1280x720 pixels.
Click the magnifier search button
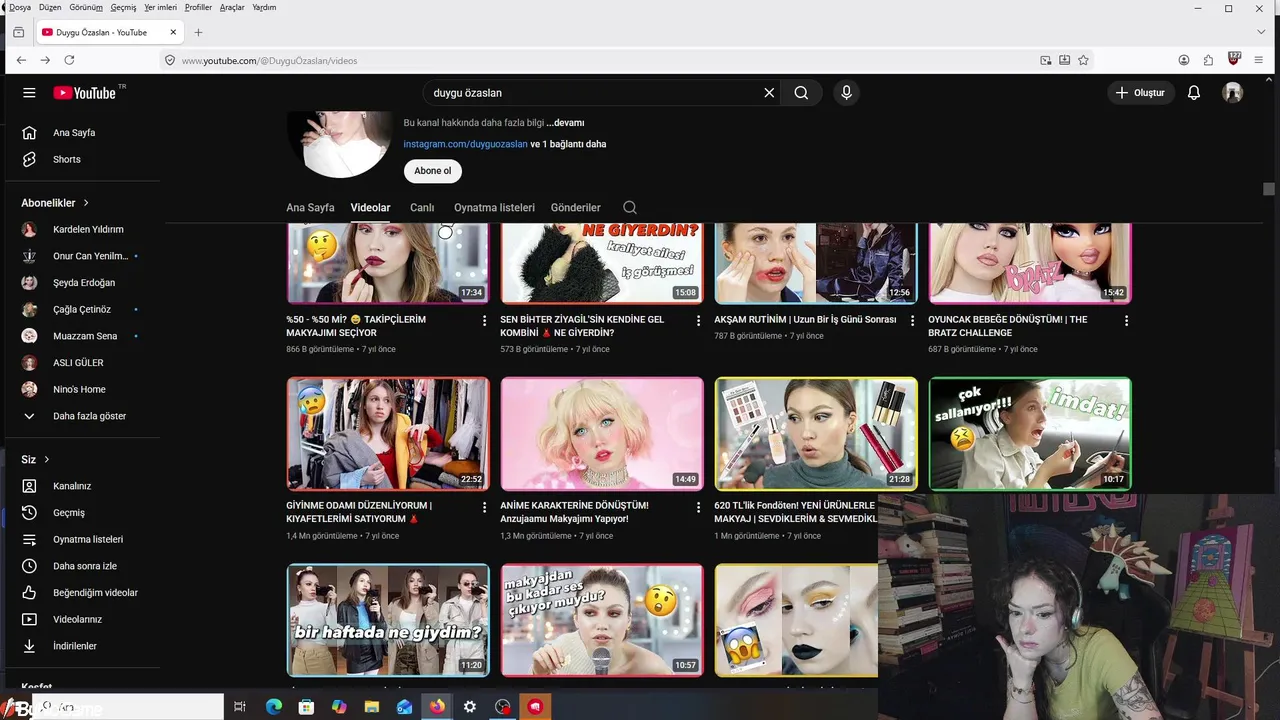(x=801, y=93)
